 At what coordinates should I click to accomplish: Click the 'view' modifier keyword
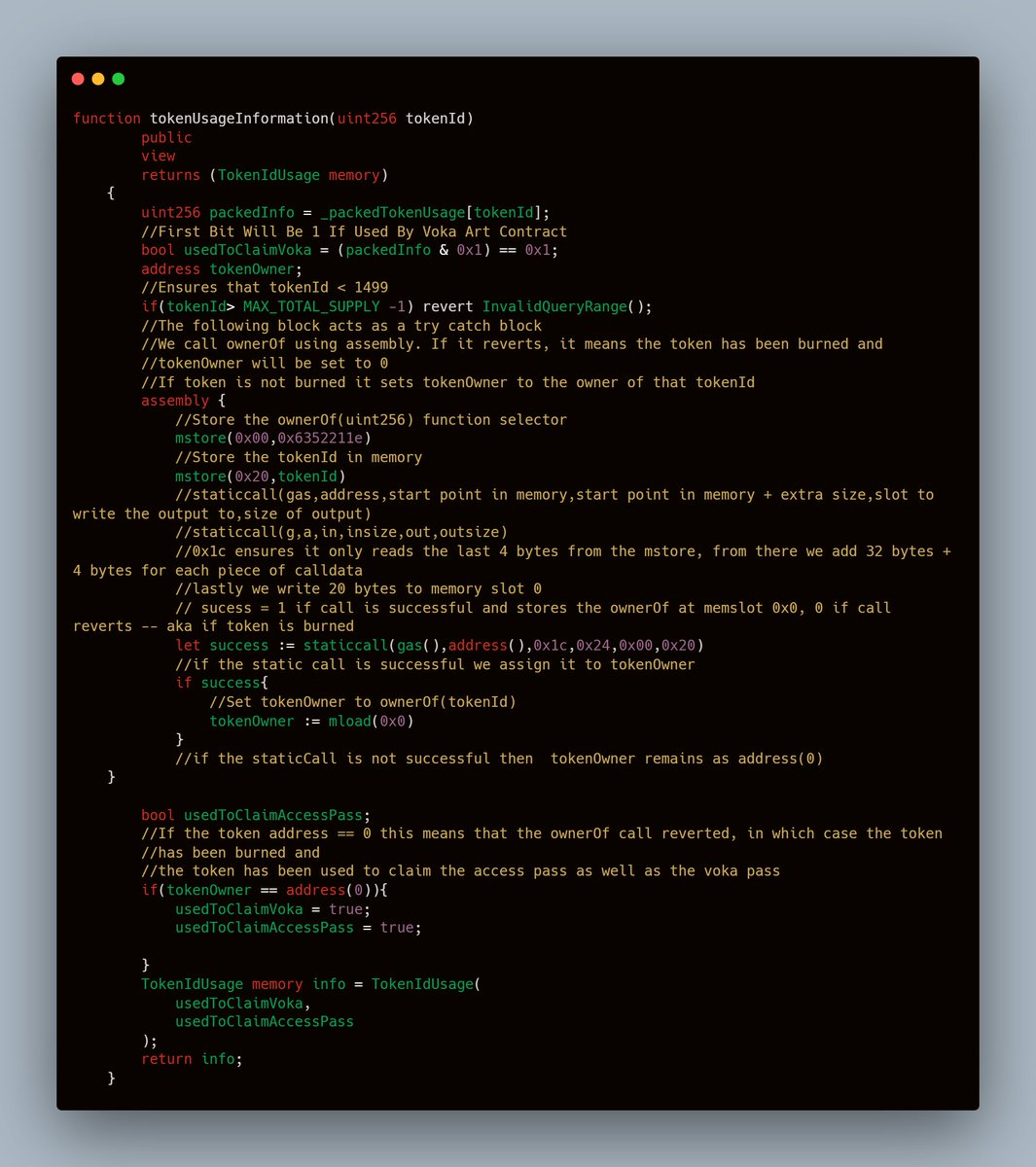159,156
